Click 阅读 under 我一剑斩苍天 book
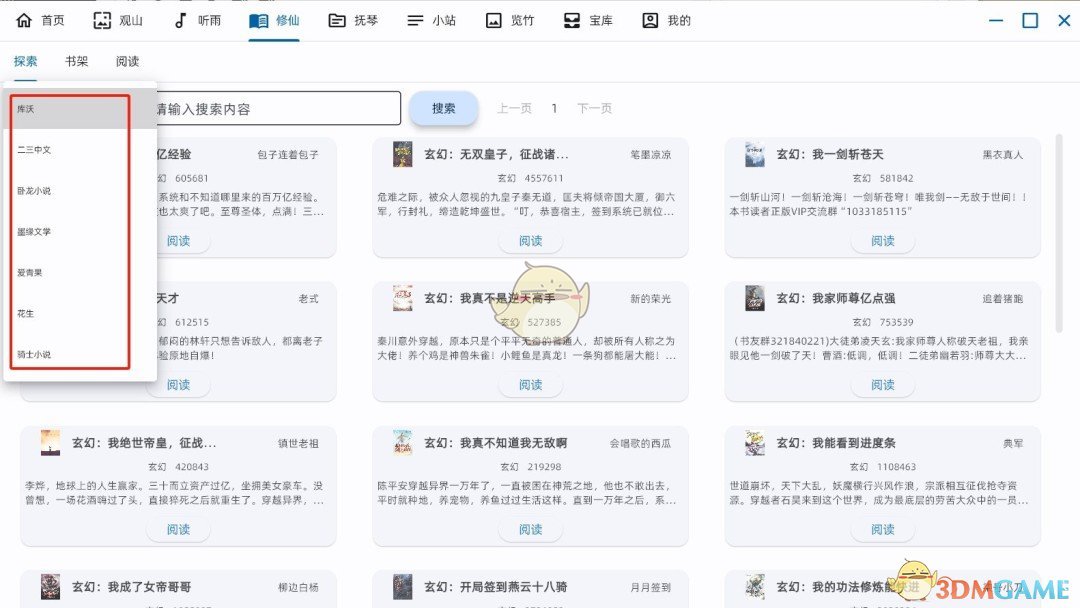The height and width of the screenshot is (608, 1080). coord(882,241)
